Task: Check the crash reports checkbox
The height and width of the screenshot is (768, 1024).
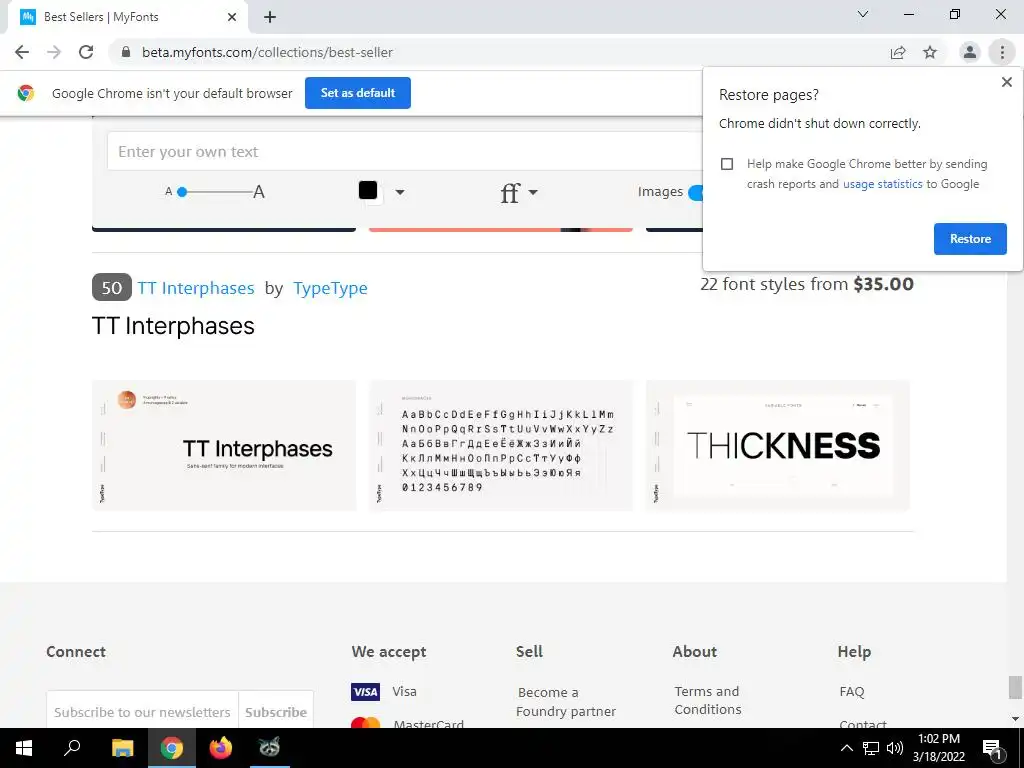Action: tap(727, 164)
